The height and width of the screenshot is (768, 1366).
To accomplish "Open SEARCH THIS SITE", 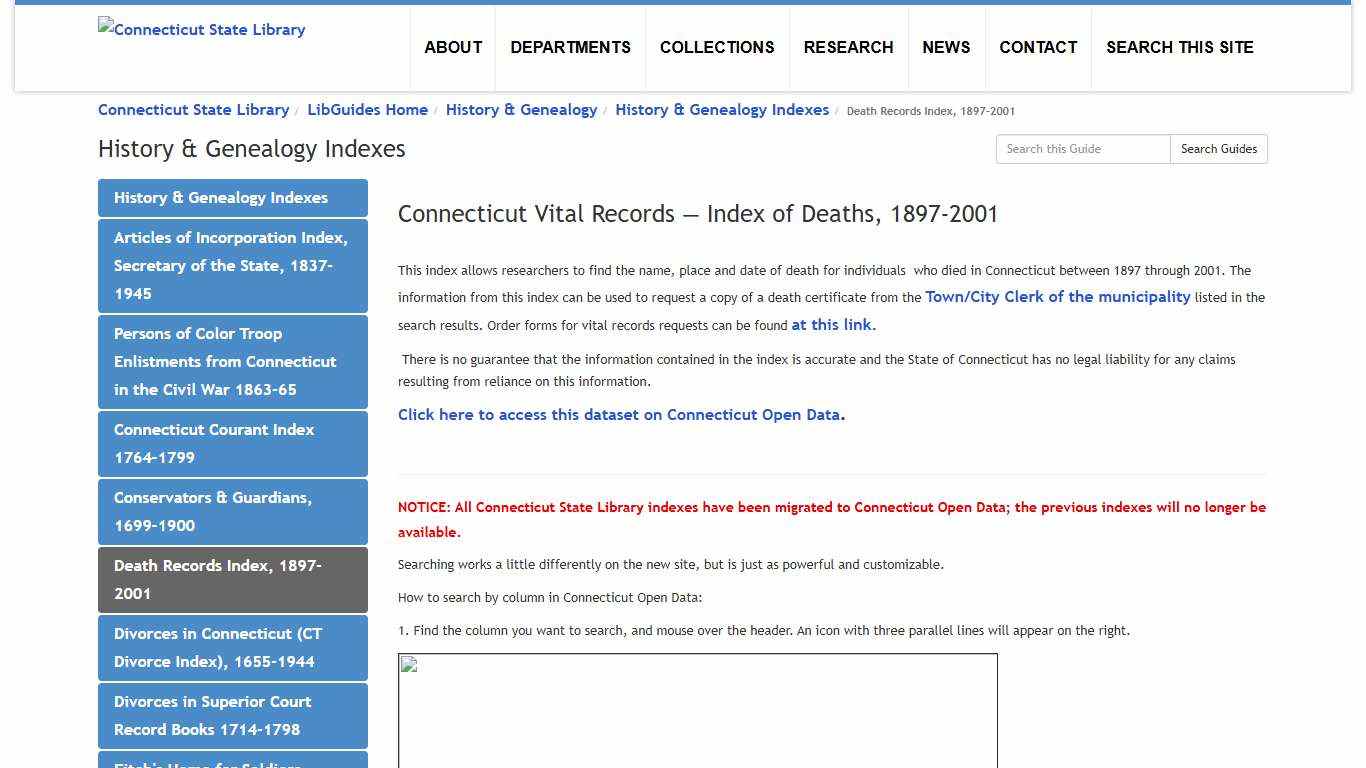I will 1180,47.
